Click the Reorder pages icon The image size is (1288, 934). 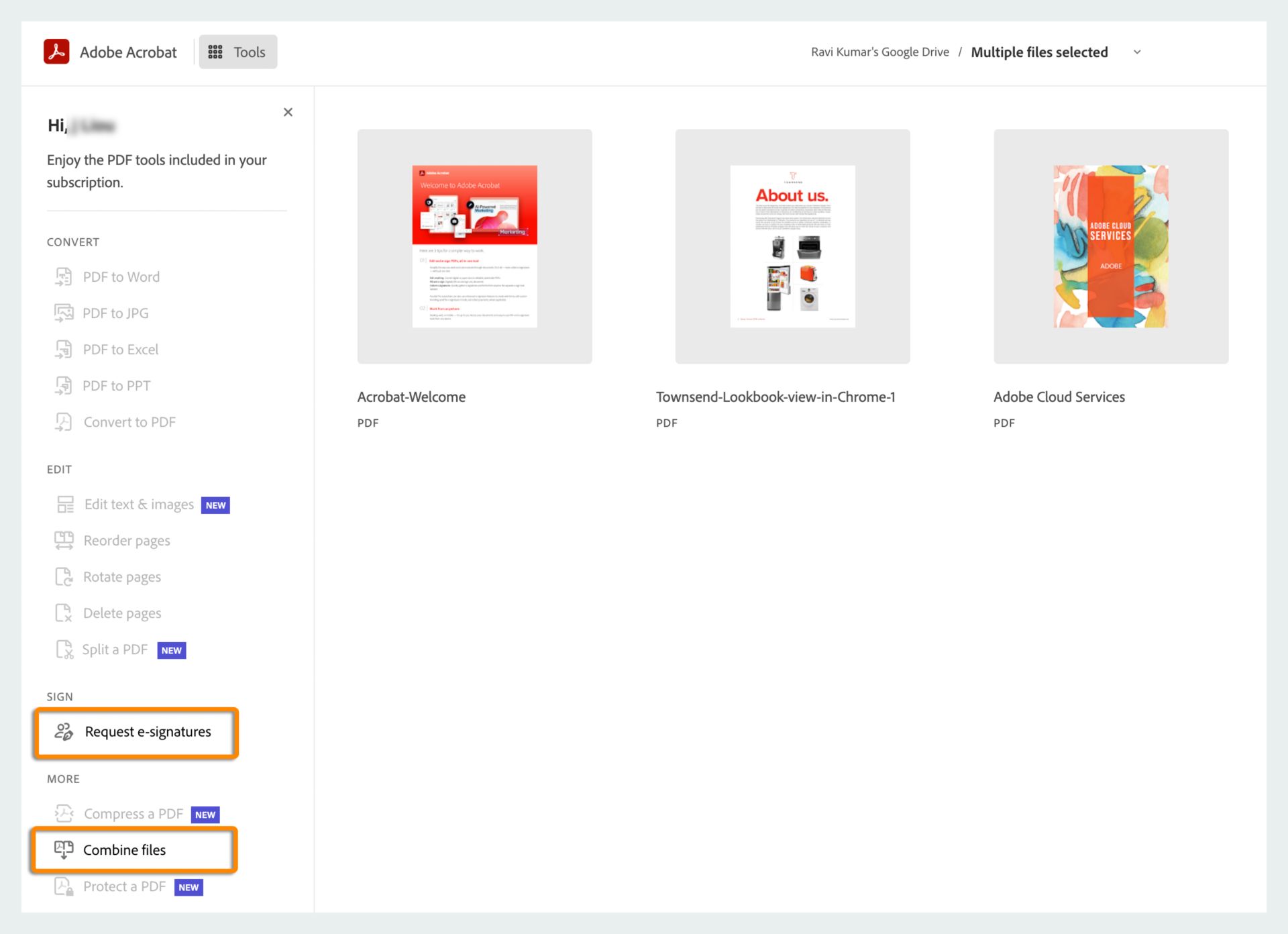coord(64,540)
